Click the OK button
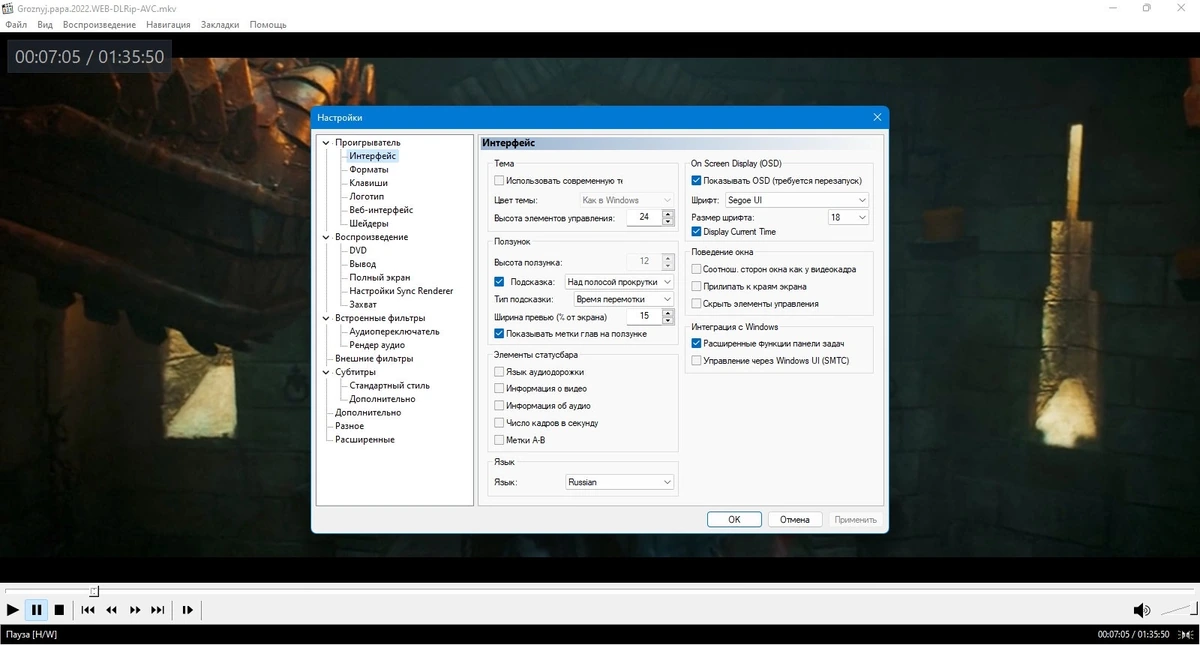The height and width of the screenshot is (645, 1200). [734, 520]
